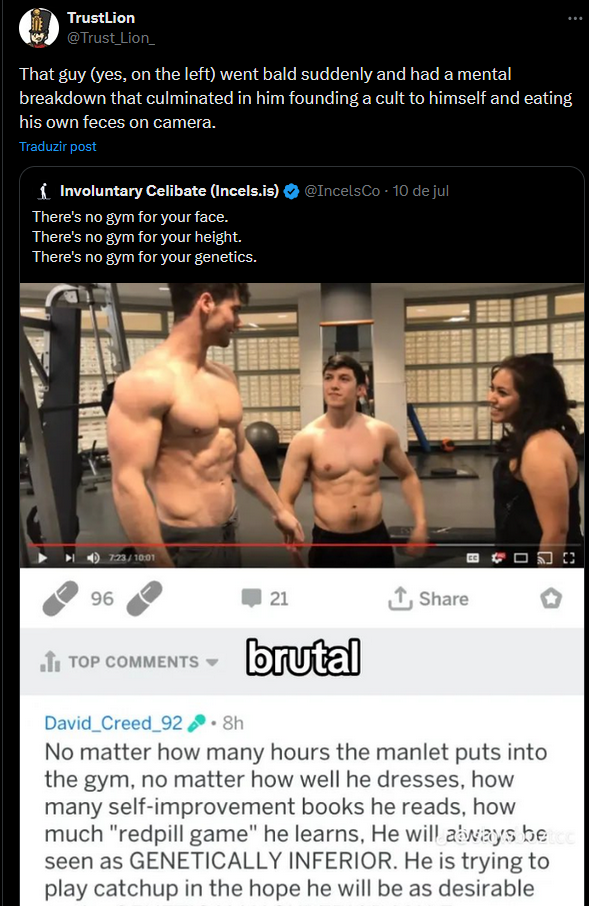The height and width of the screenshot is (906, 589).
Task: Mute the video volume icon
Action: pos(93,558)
